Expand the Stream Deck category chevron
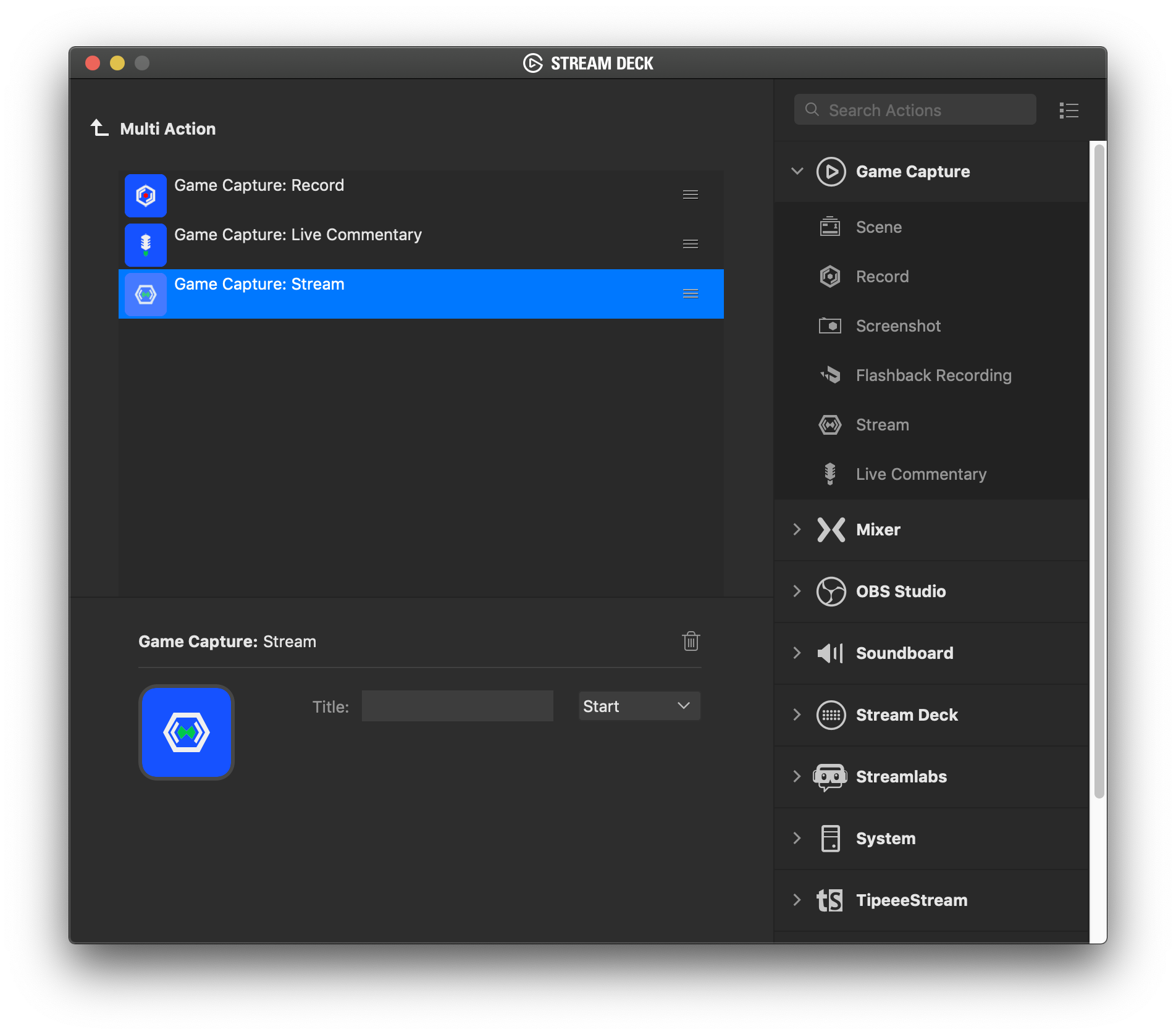Viewport: 1176px width, 1035px height. [x=797, y=714]
